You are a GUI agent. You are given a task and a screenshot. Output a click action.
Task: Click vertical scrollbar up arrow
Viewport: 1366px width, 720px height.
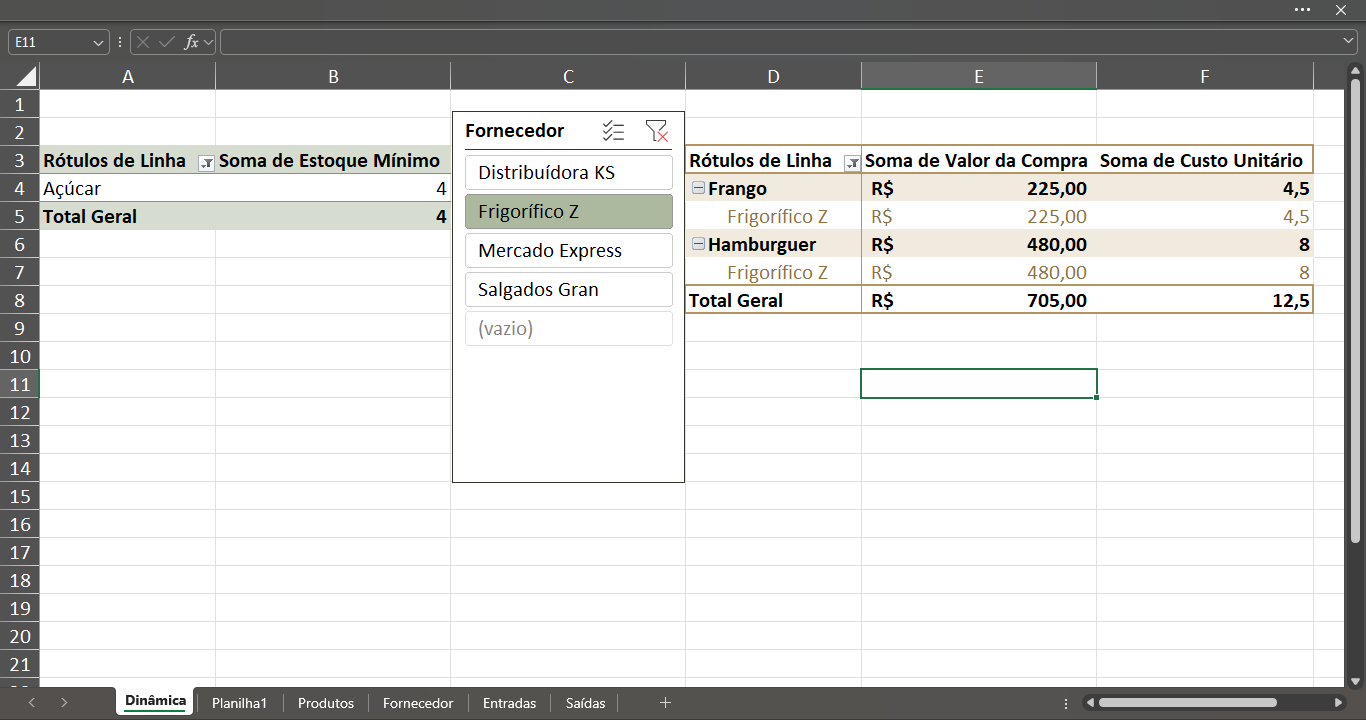click(1356, 72)
